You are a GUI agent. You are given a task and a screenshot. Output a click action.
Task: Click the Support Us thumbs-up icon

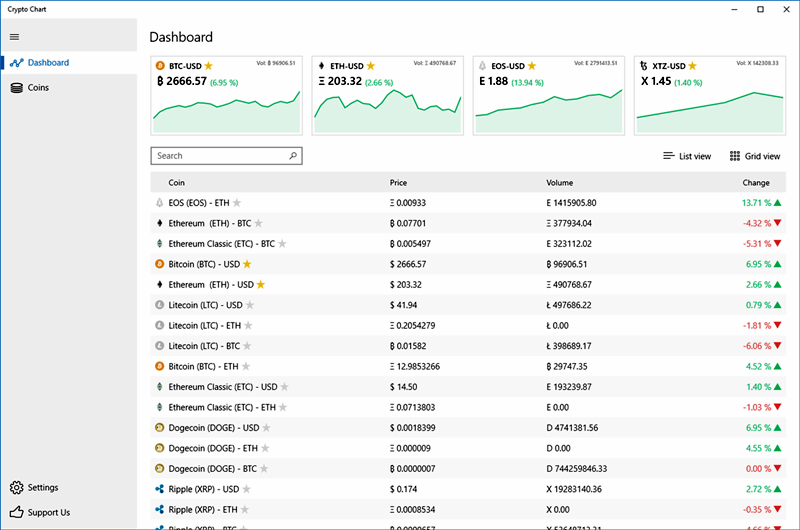16,512
